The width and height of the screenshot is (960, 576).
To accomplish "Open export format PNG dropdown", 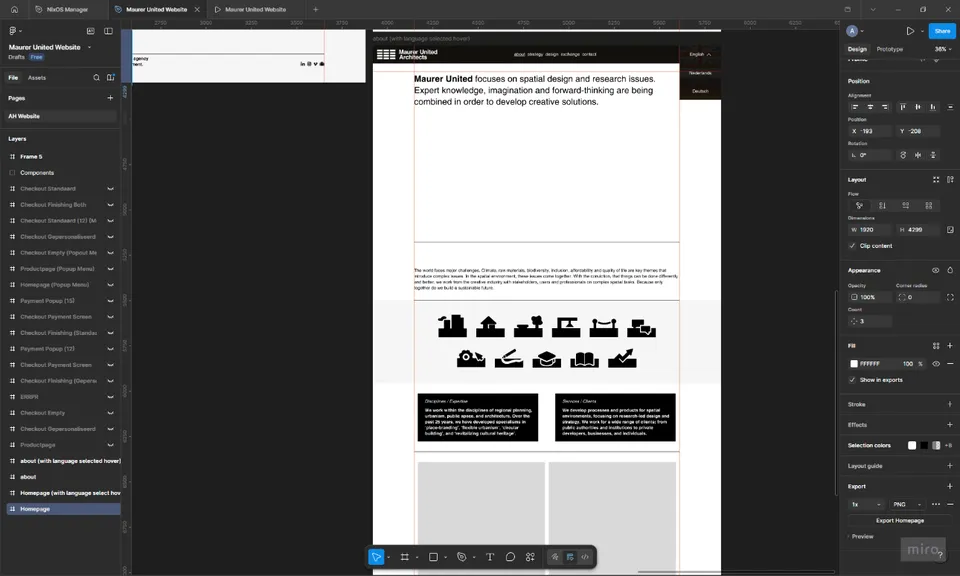I will click(907, 504).
